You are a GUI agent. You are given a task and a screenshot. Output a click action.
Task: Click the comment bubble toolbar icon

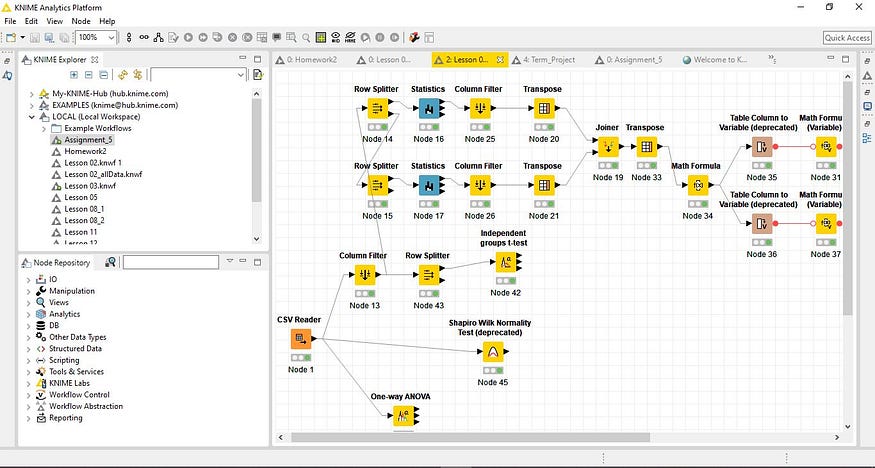coord(277,37)
